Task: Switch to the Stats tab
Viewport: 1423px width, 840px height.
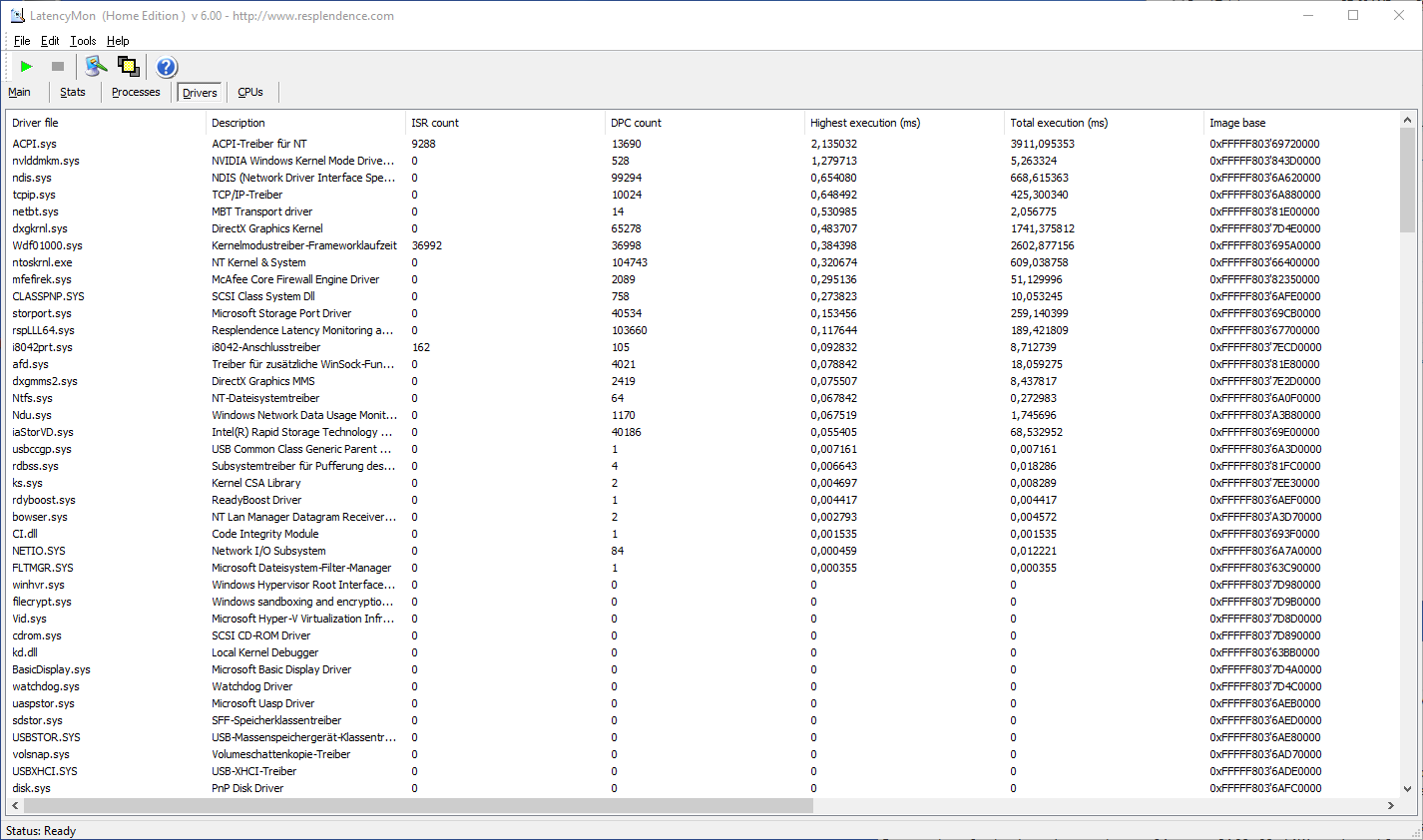Action: pyautogui.click(x=73, y=92)
